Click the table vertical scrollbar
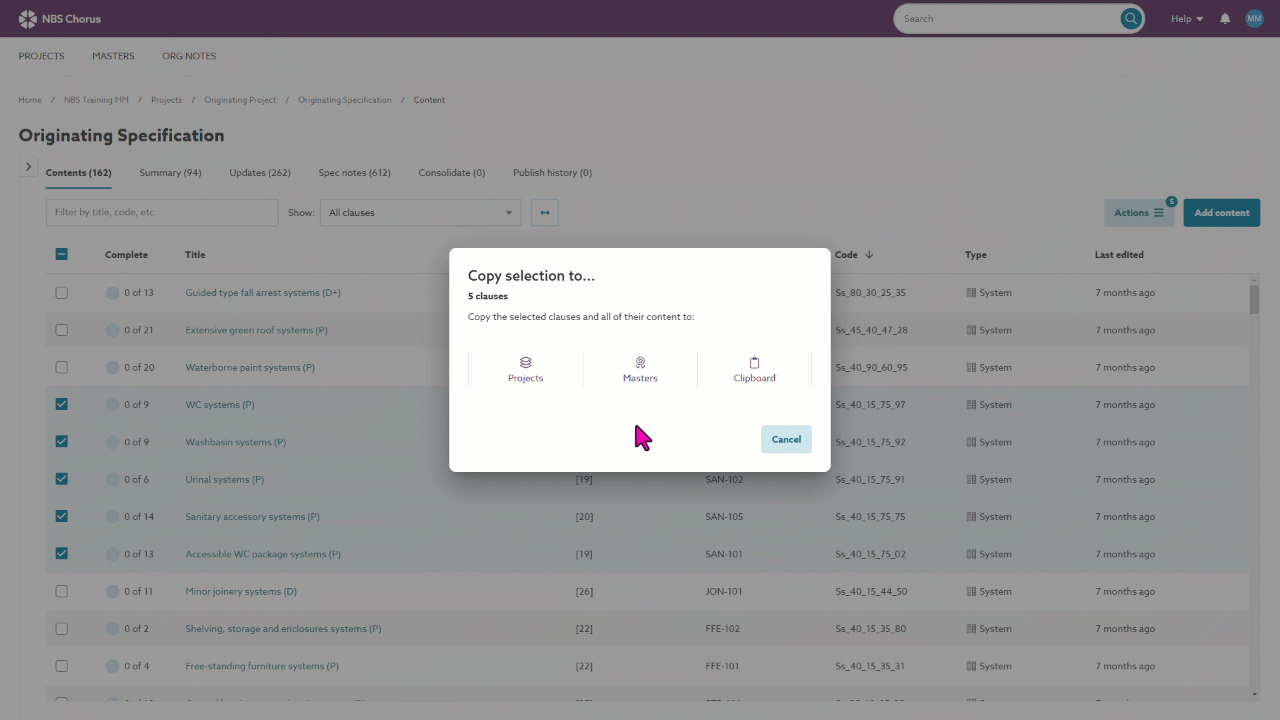The width and height of the screenshot is (1280, 720). [1255, 299]
